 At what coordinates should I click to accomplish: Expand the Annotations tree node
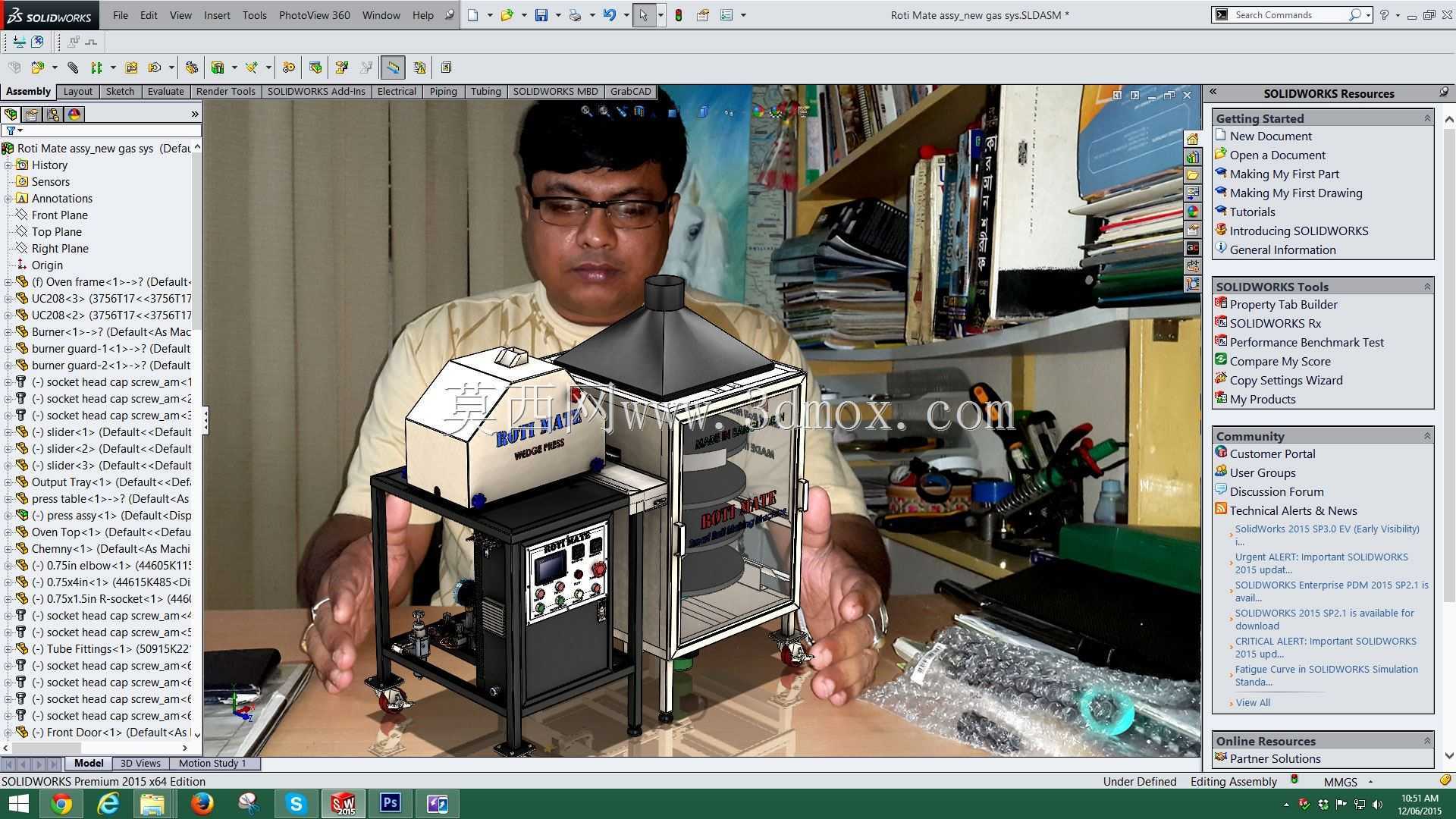click(8, 199)
